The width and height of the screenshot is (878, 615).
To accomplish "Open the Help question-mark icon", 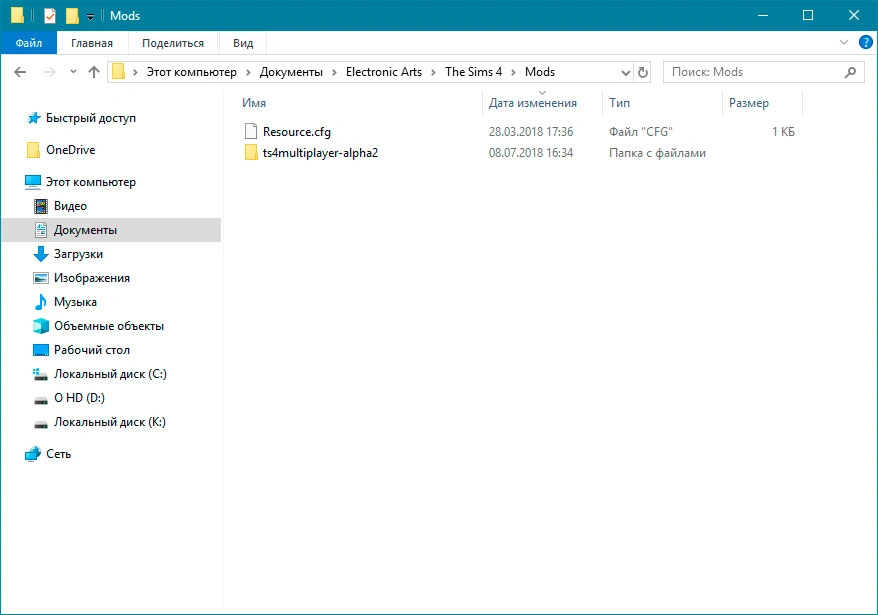I will [x=865, y=43].
